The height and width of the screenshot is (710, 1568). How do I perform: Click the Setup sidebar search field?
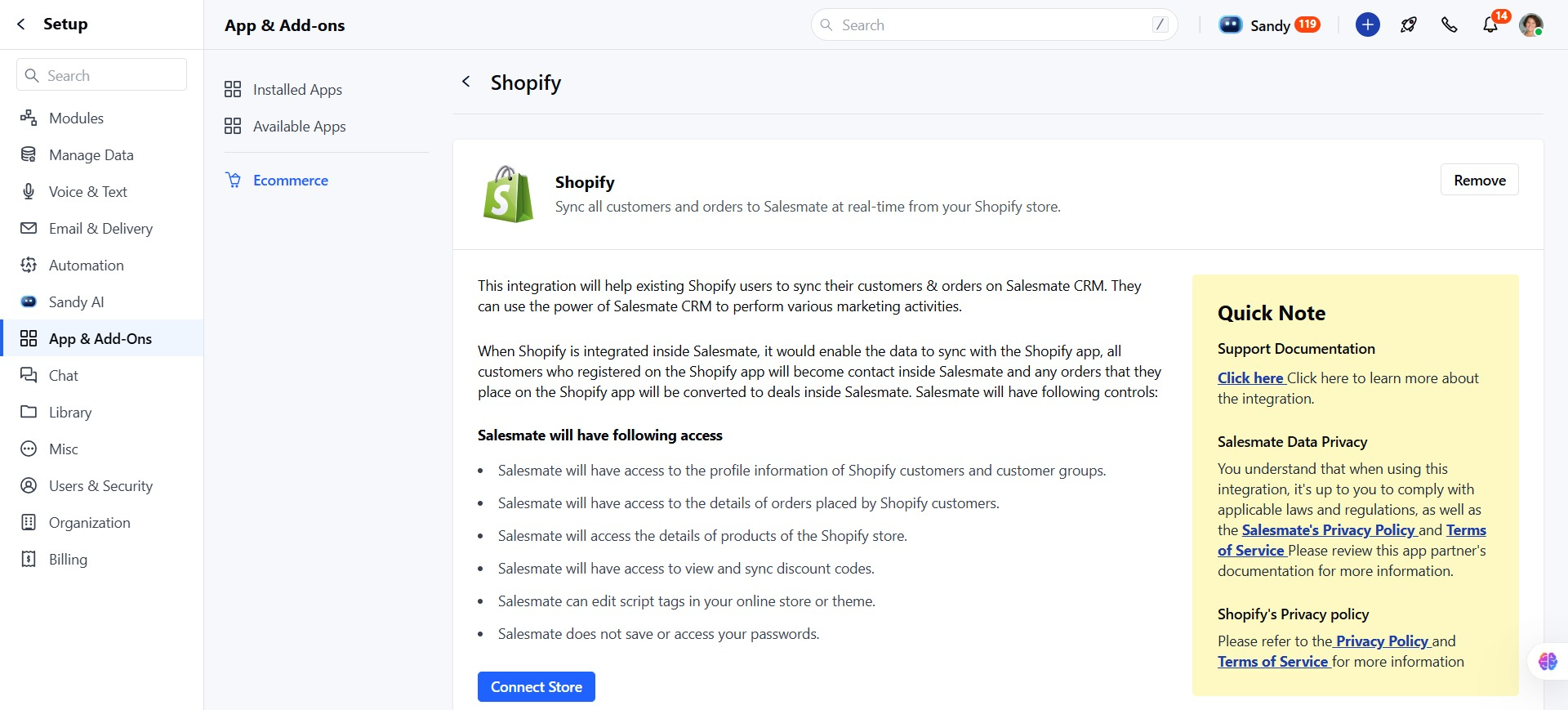[101, 75]
